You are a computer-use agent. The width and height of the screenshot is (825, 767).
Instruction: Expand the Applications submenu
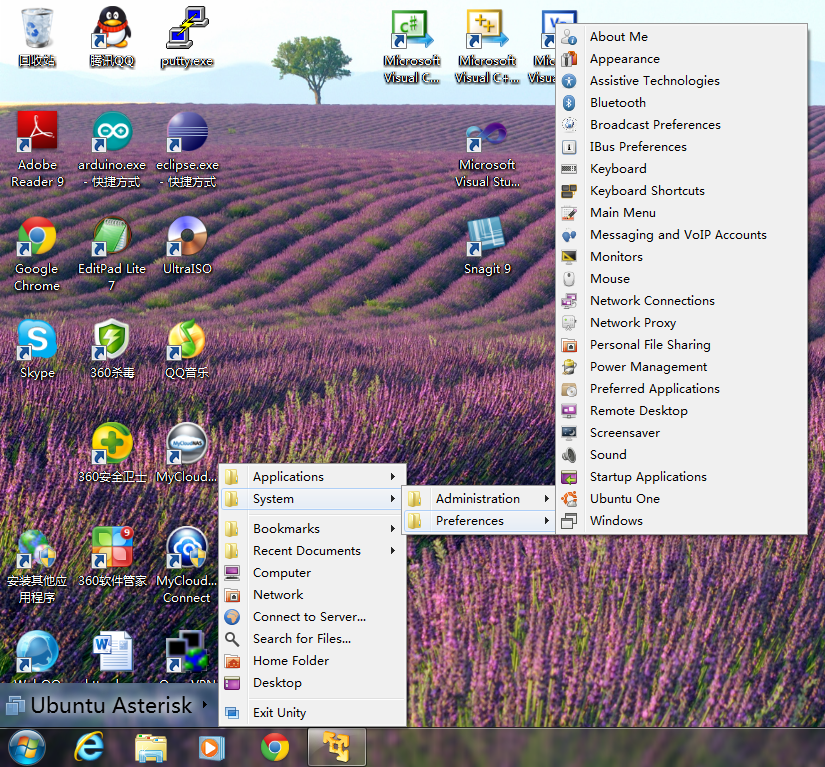click(313, 477)
